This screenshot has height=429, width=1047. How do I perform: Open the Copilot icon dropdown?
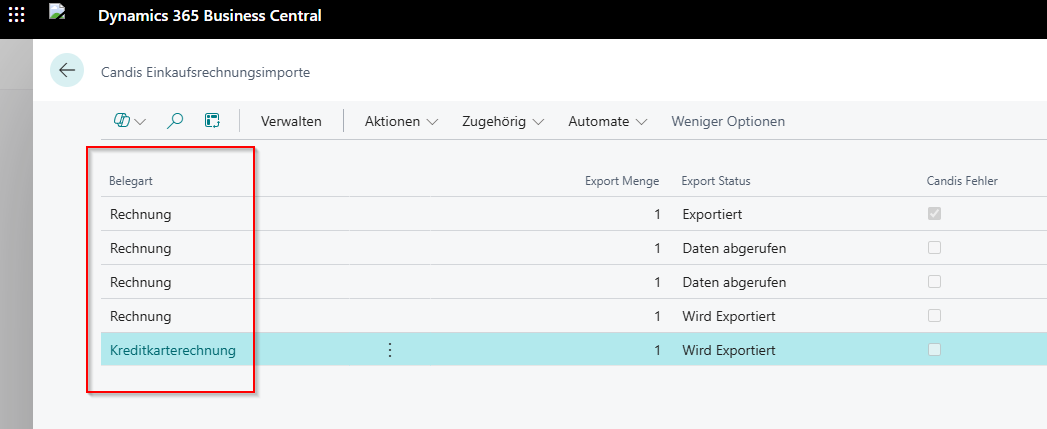click(129, 121)
